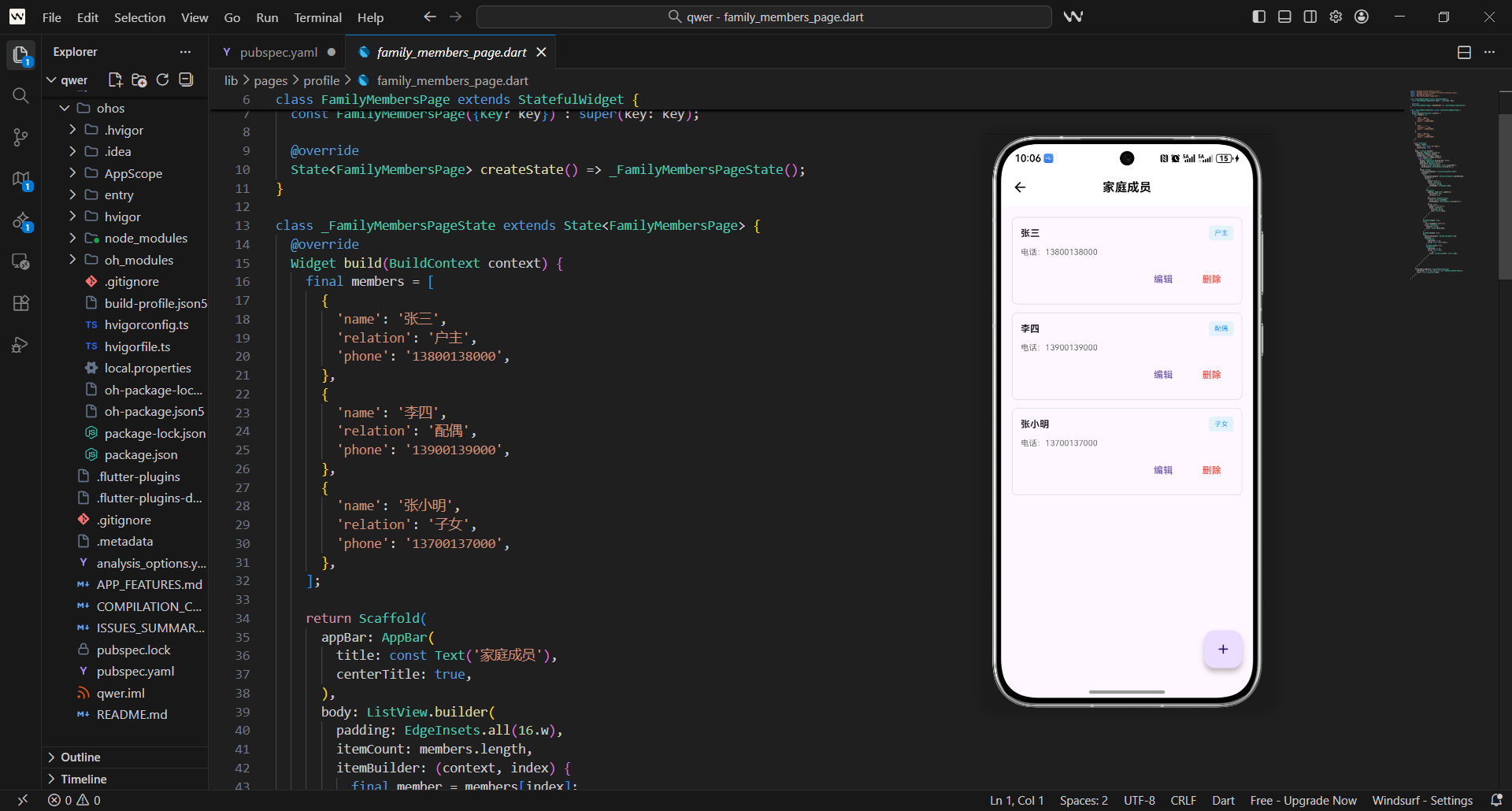
Task: Expand the AppScope folder
Action: click(x=72, y=173)
